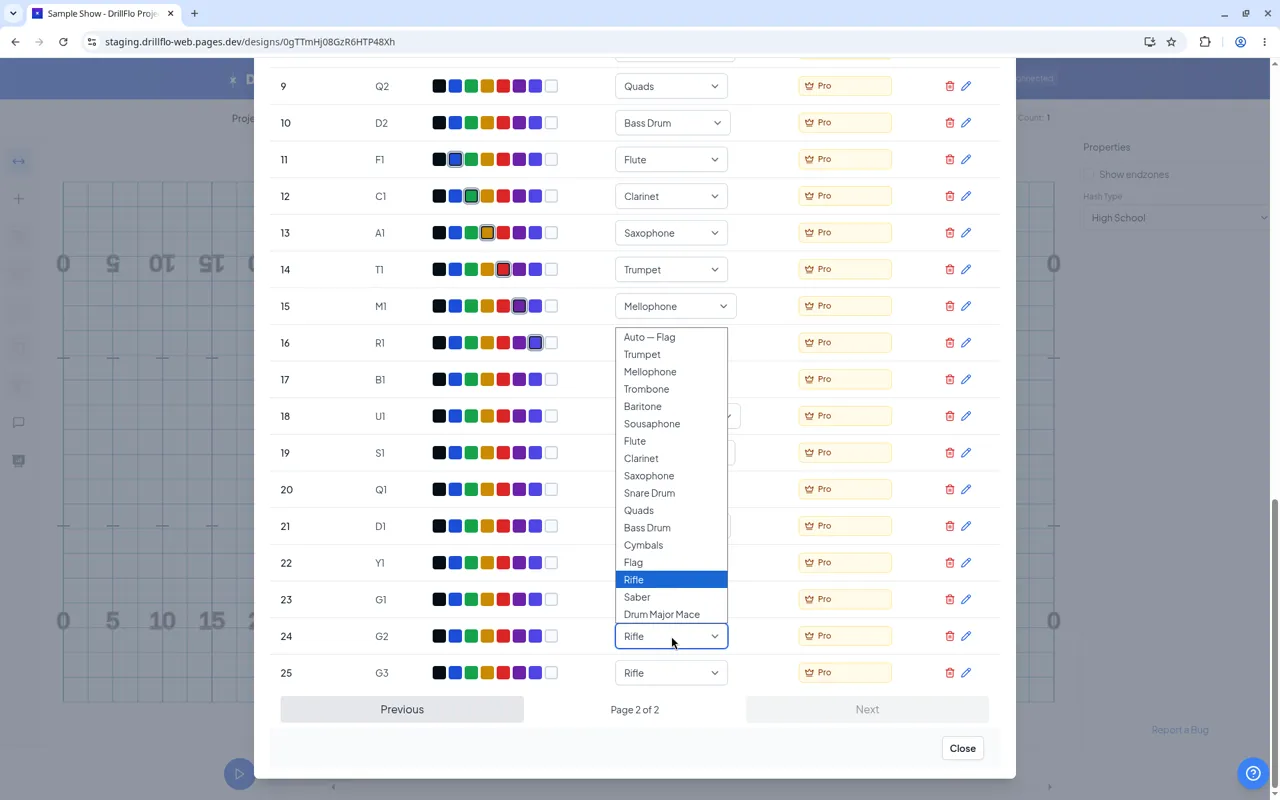Viewport: 1280px width, 800px height.
Task: Choose the green swatch in row 21 D1
Action: pyautogui.click(x=471, y=526)
